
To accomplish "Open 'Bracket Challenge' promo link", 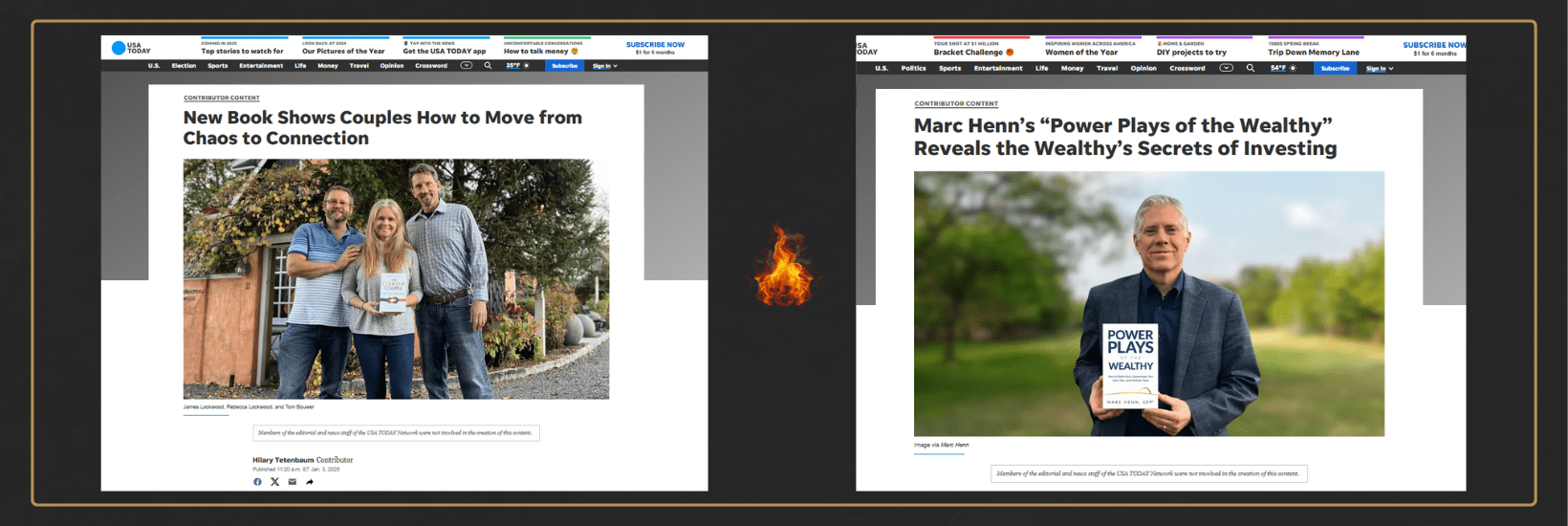I will point(973,53).
